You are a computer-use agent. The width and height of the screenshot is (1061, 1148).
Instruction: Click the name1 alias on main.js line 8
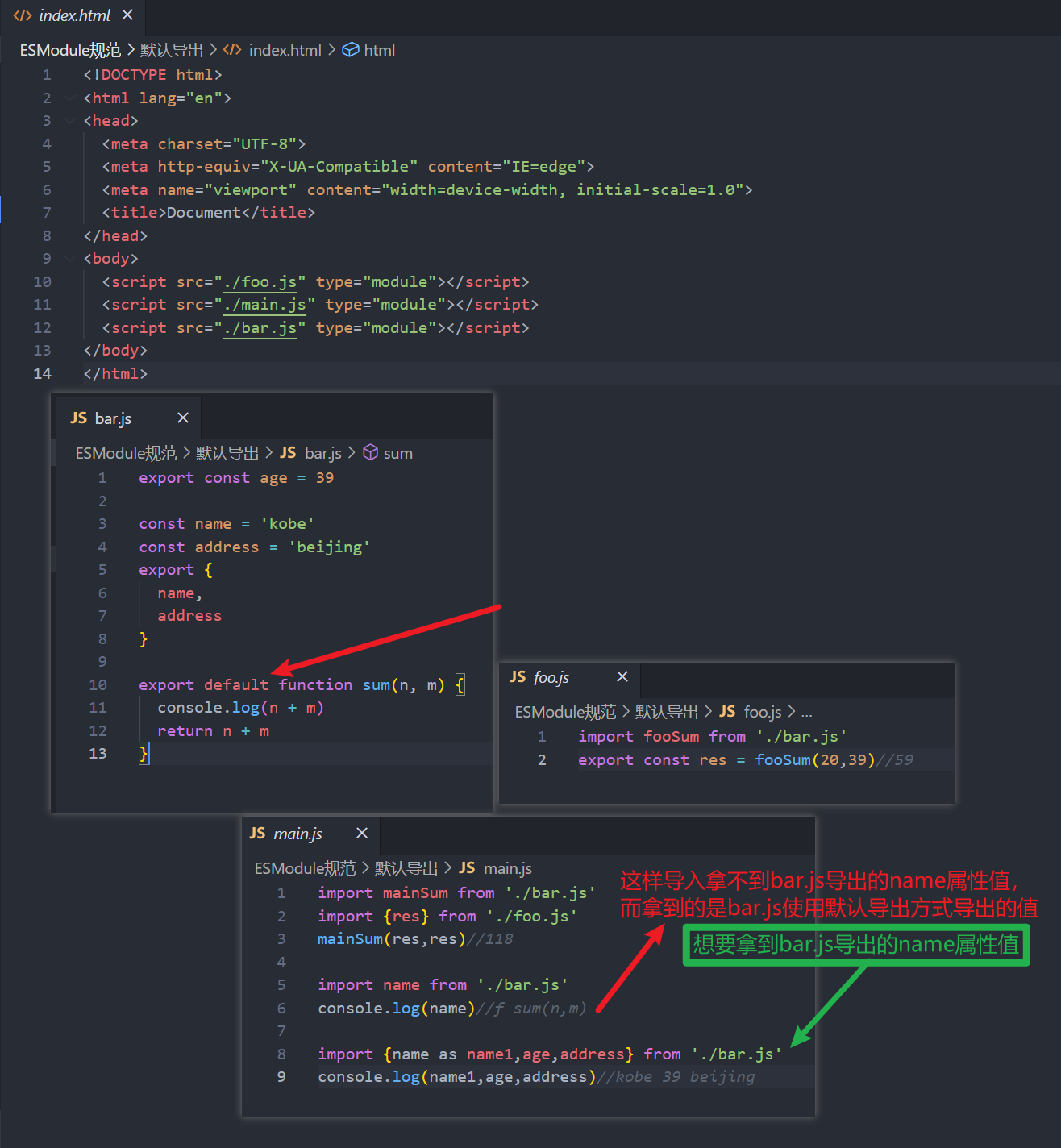pyautogui.click(x=490, y=1054)
